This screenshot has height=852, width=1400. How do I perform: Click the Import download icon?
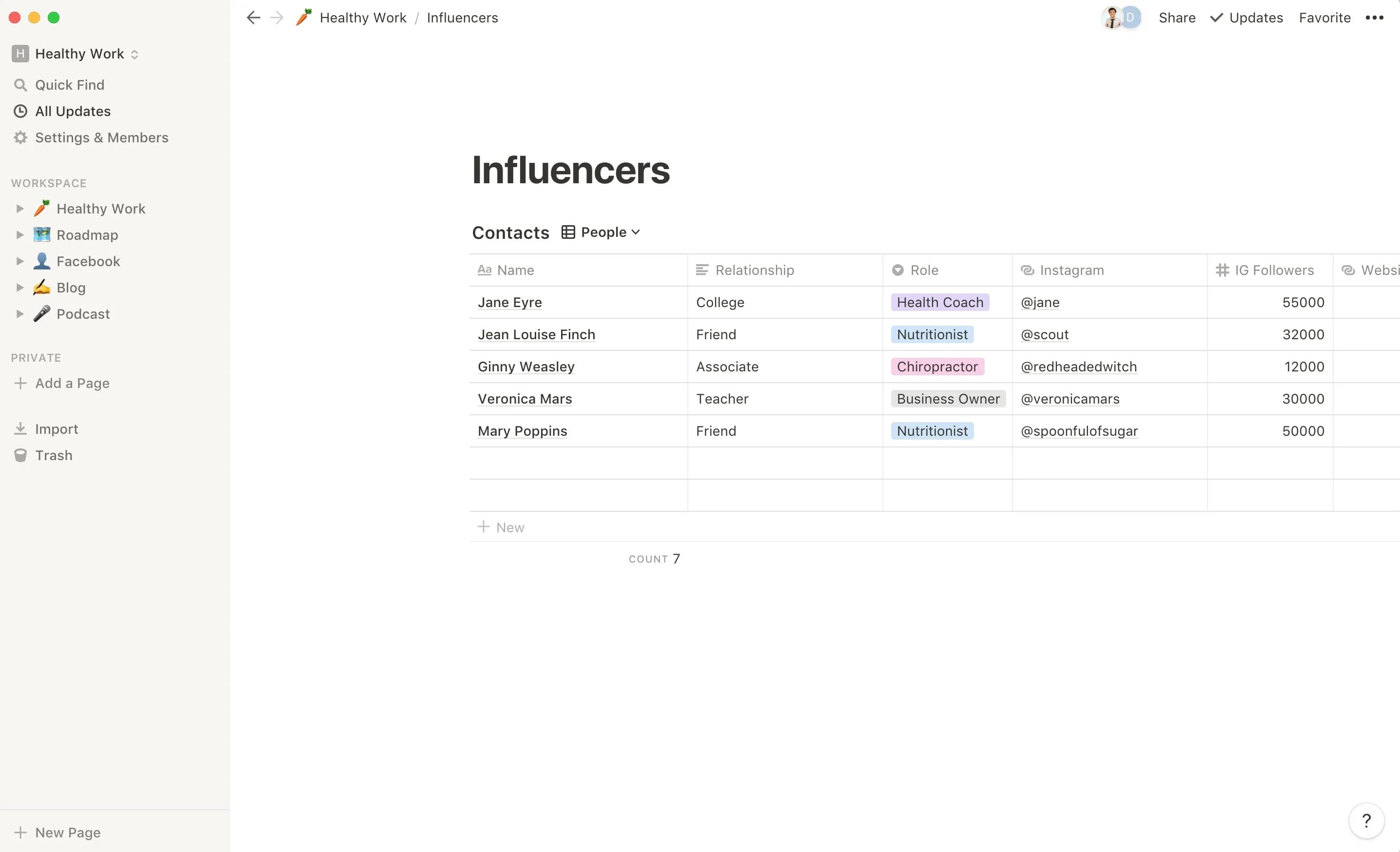(20, 429)
